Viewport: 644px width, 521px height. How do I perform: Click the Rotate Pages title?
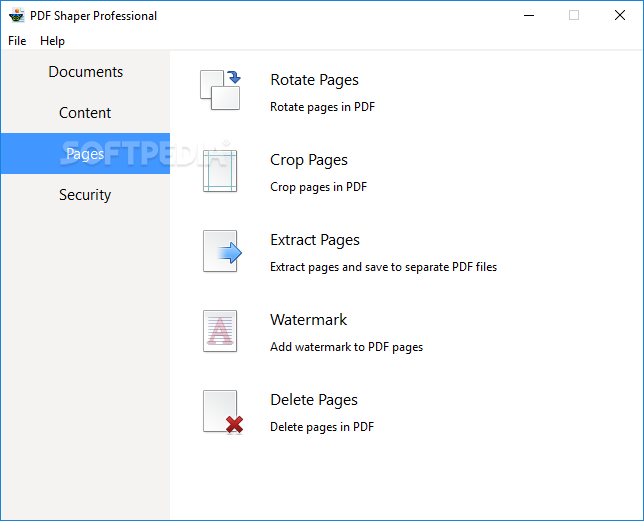coord(314,80)
